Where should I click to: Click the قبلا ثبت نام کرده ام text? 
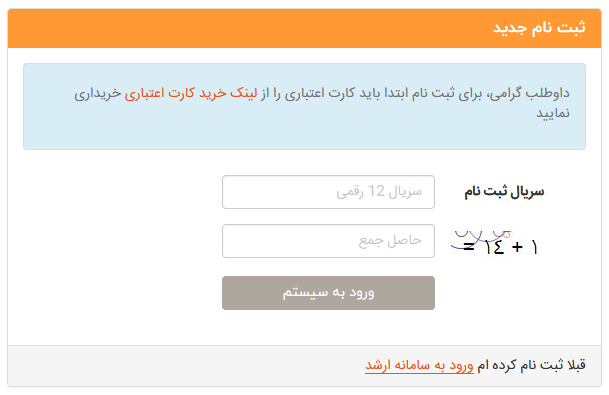[x=531, y=365]
